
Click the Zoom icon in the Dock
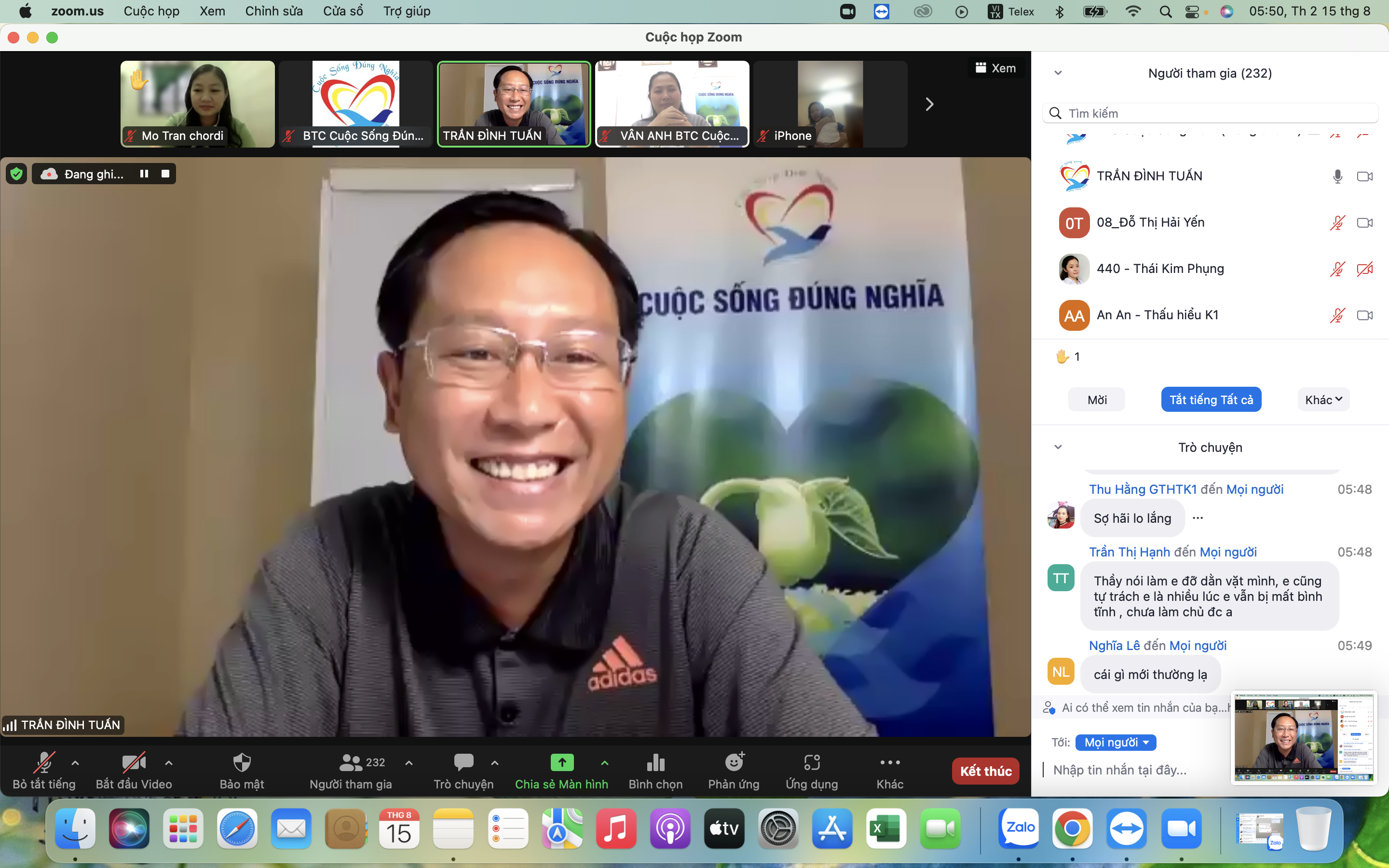pyautogui.click(x=1181, y=828)
